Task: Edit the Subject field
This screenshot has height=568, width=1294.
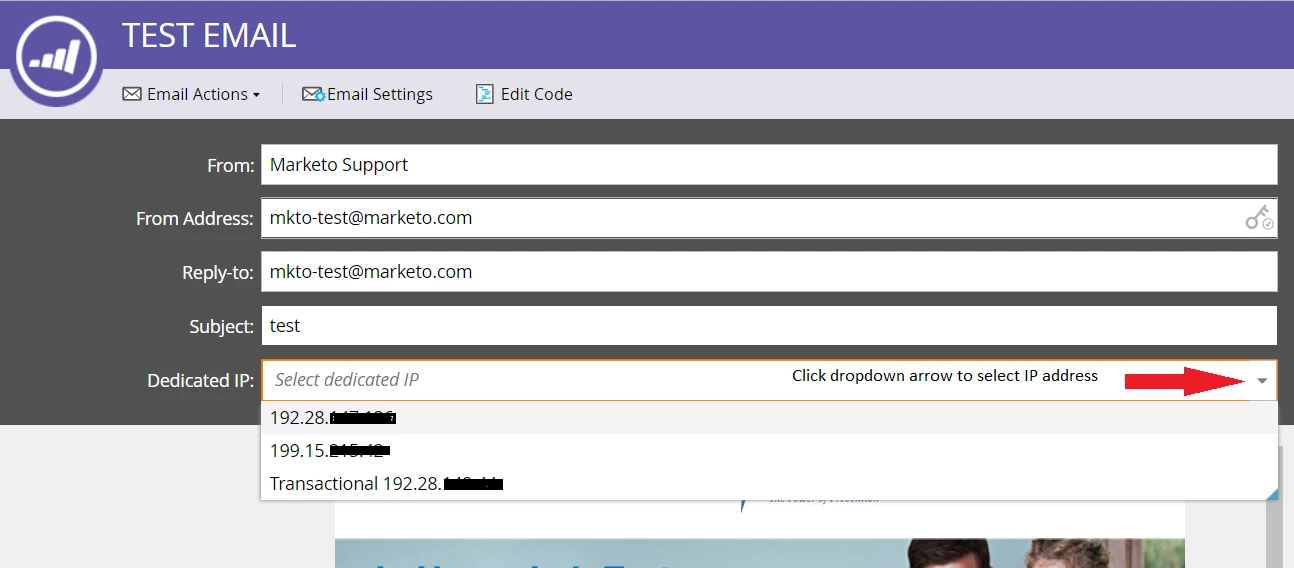Action: coord(769,326)
